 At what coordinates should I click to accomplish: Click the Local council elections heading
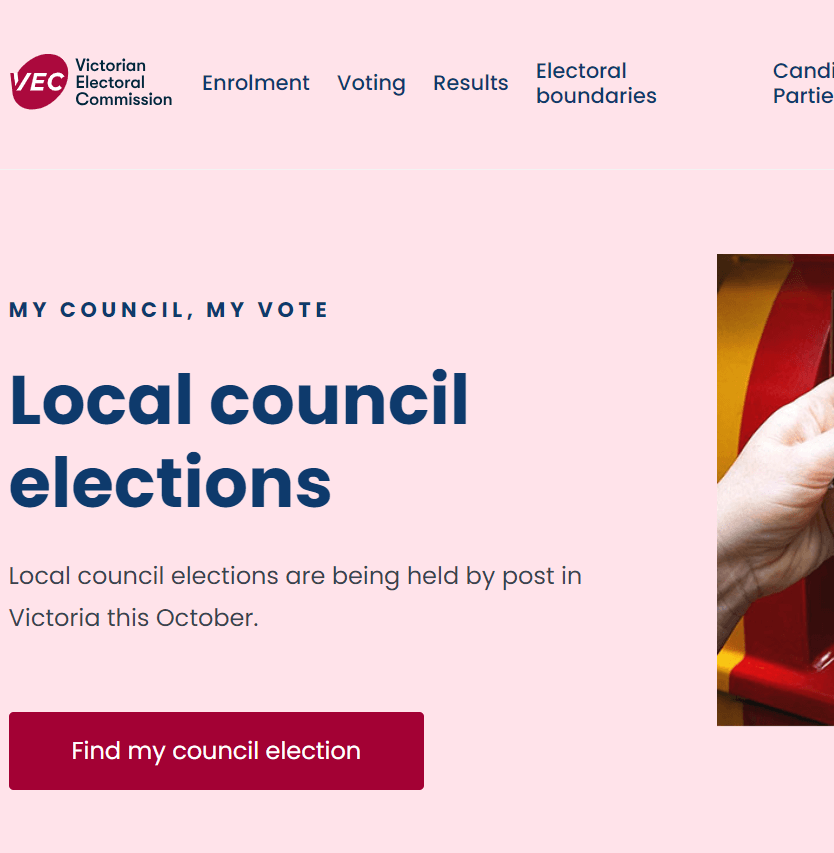(x=238, y=440)
